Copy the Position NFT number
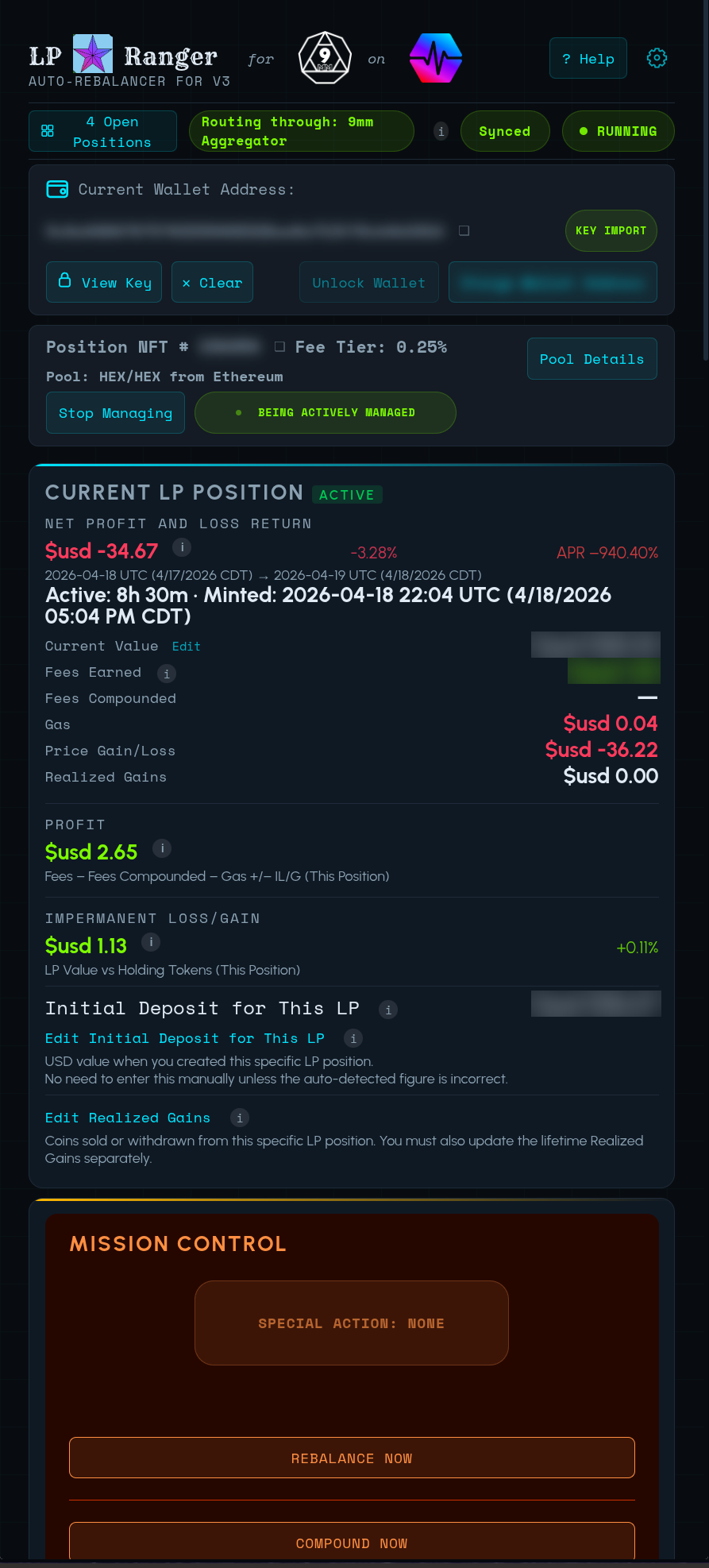This screenshot has width=709, height=1568. pos(279,347)
